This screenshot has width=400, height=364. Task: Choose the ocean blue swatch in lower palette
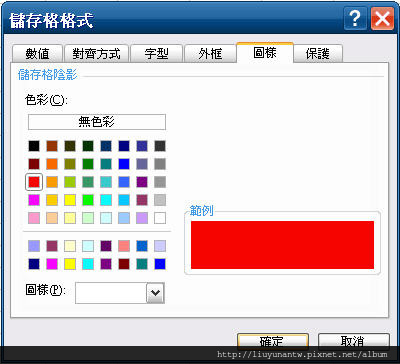(x=142, y=246)
